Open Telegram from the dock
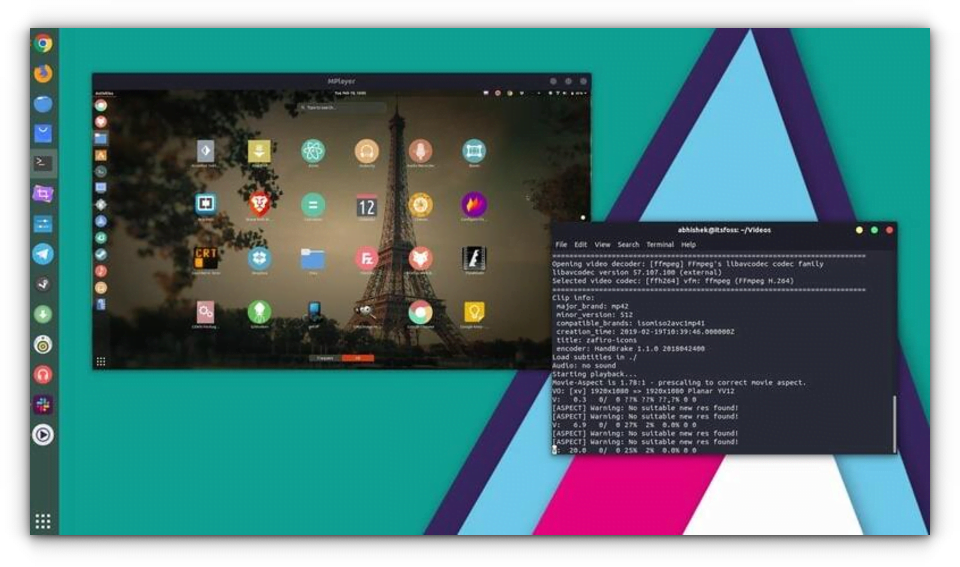 pyautogui.click(x=43, y=254)
